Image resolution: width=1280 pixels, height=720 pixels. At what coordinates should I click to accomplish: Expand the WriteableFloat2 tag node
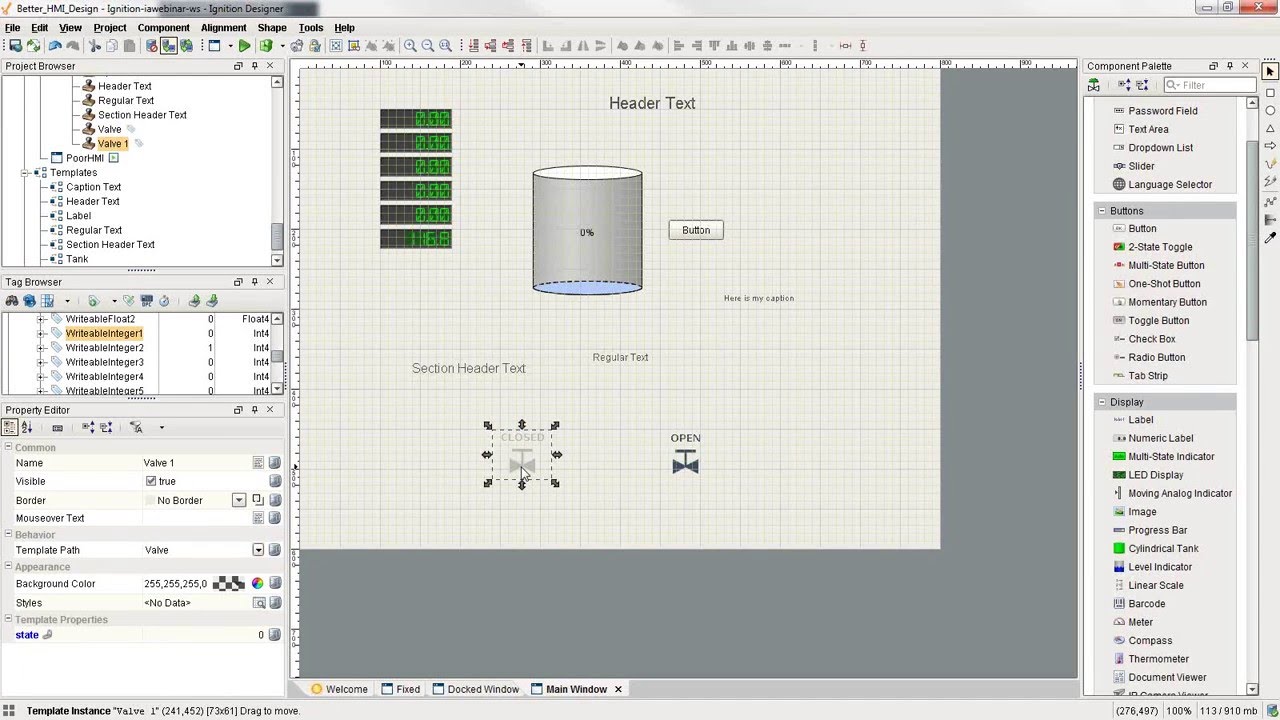(x=40, y=319)
